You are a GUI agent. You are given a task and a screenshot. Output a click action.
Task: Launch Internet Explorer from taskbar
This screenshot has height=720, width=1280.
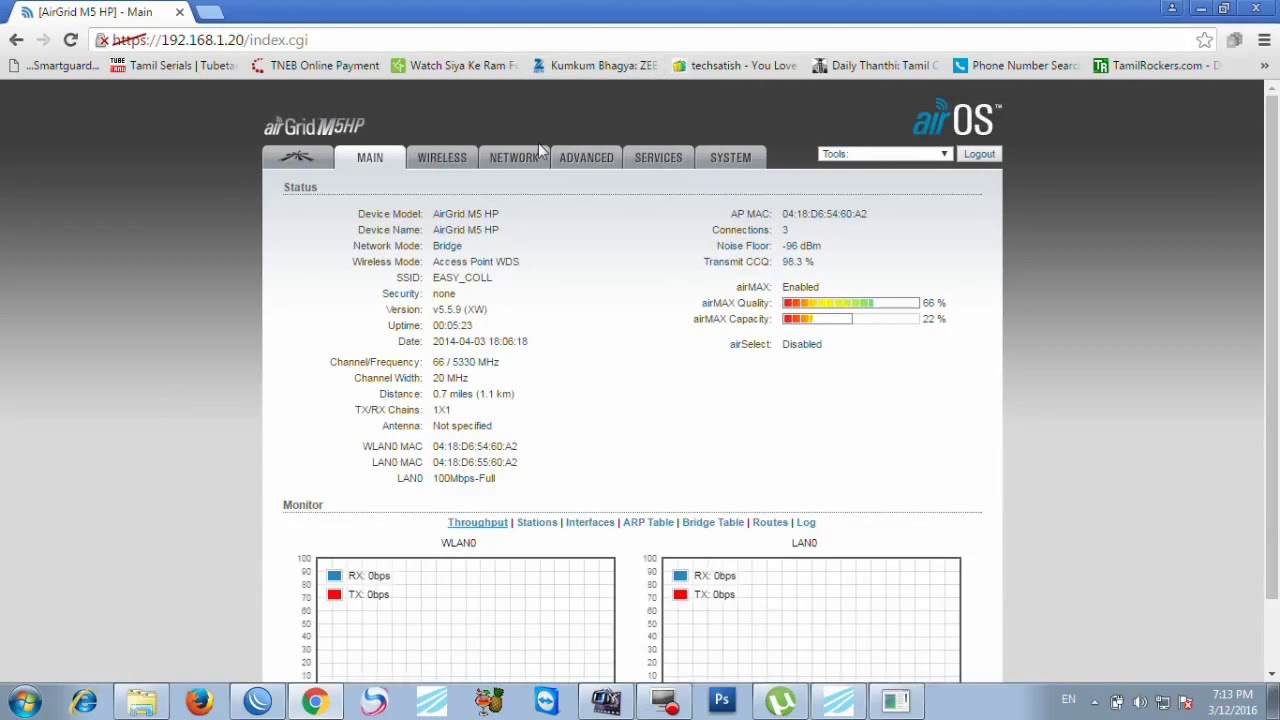[84, 701]
